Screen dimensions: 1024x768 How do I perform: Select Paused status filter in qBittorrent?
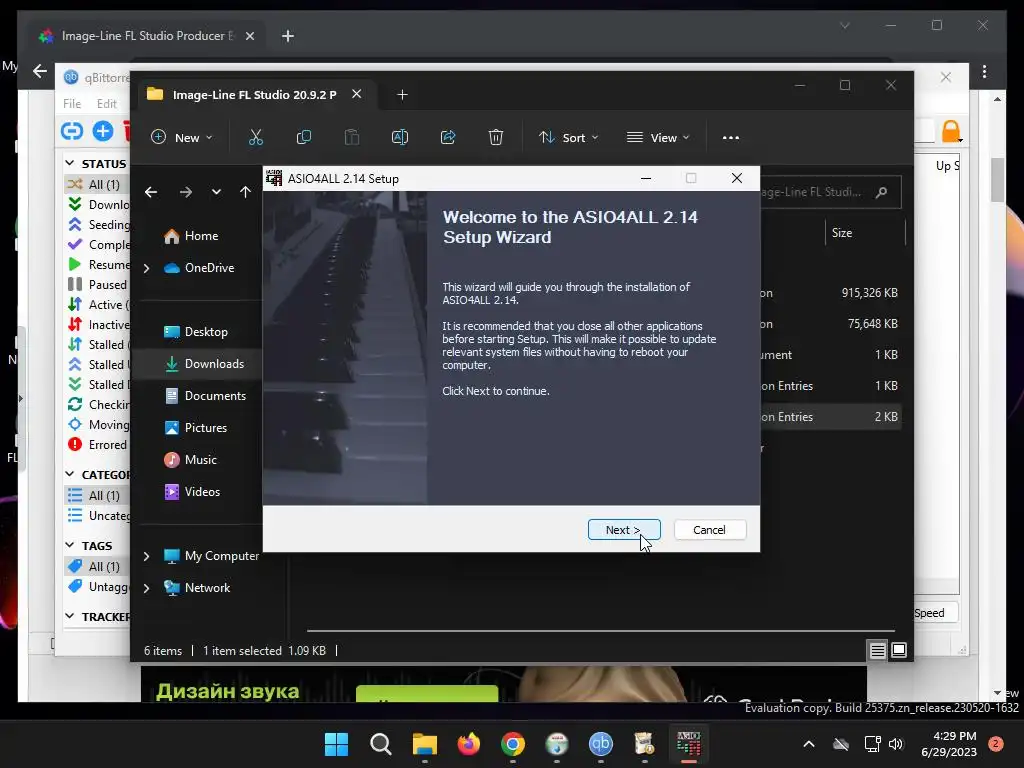coord(97,285)
